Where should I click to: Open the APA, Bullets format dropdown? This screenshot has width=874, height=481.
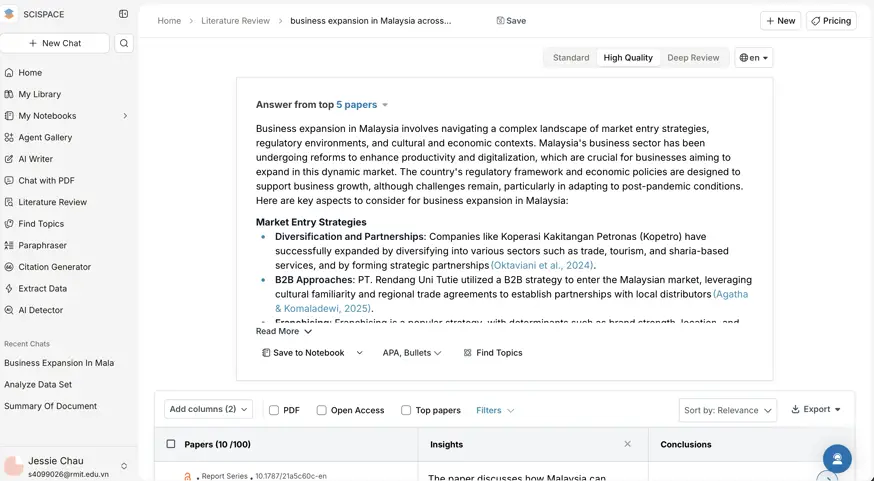(x=412, y=353)
